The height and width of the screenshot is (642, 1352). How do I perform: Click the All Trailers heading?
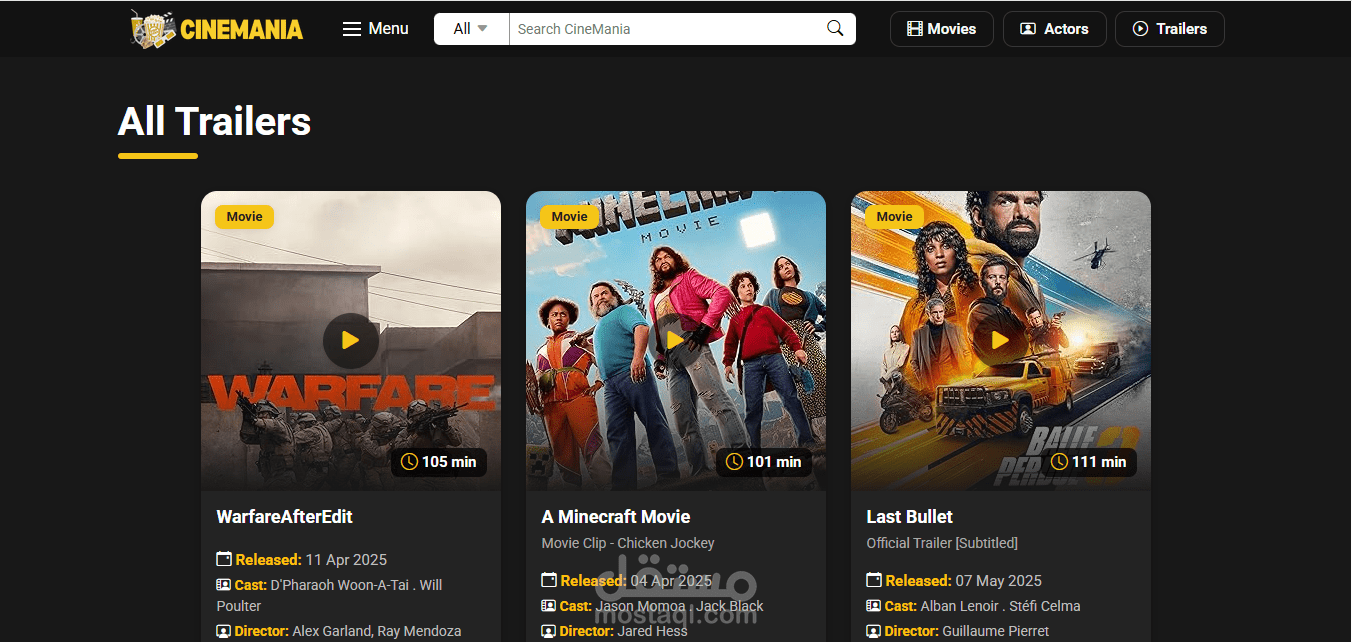pyautogui.click(x=214, y=122)
